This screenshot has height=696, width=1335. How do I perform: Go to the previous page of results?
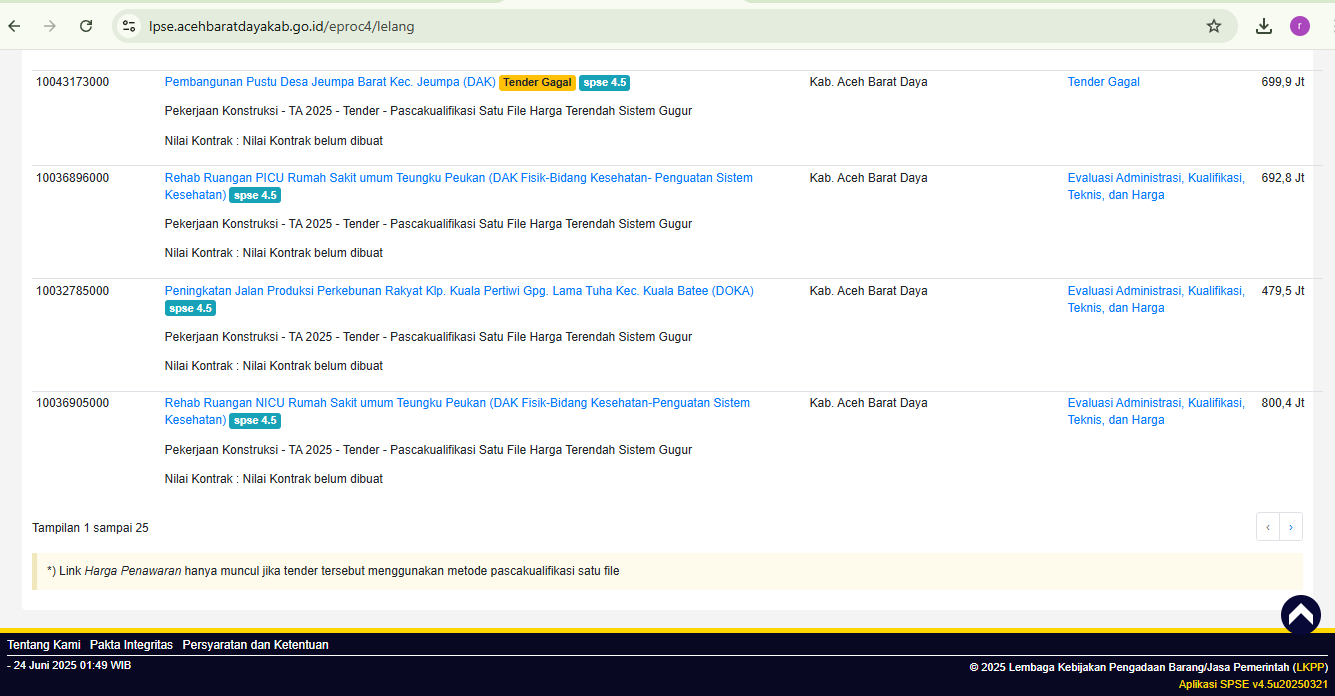1268,527
